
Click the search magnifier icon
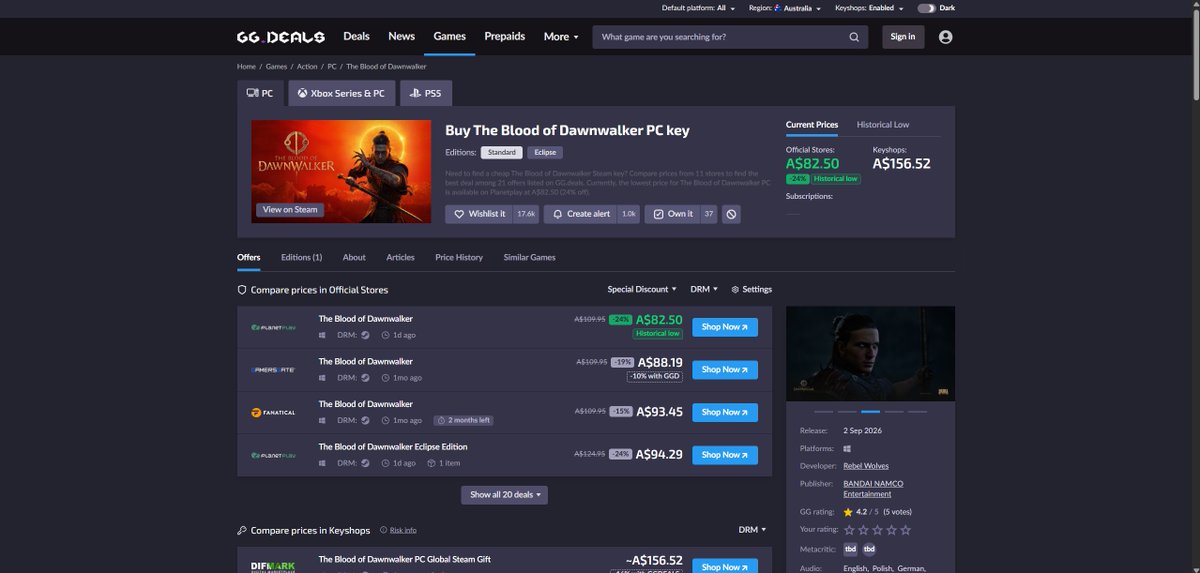coord(854,37)
